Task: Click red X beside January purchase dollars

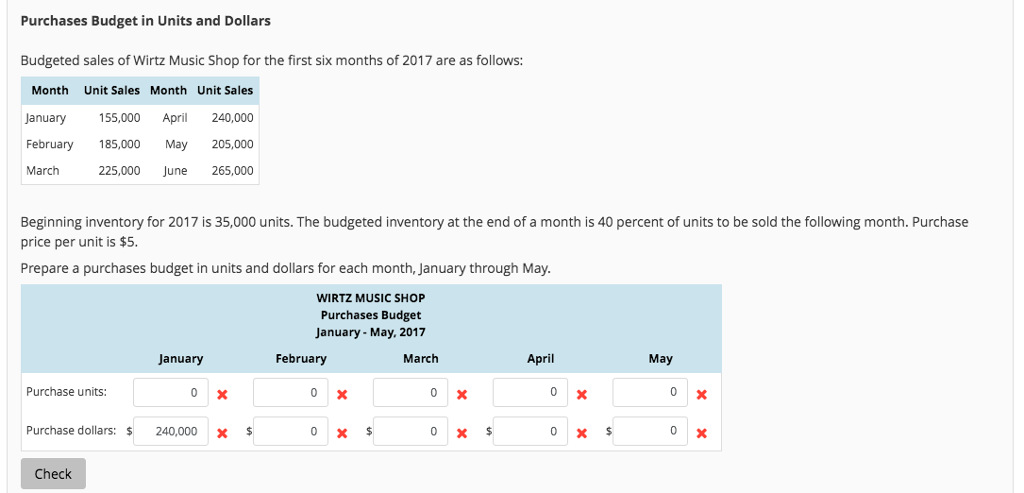Action: tap(222, 433)
